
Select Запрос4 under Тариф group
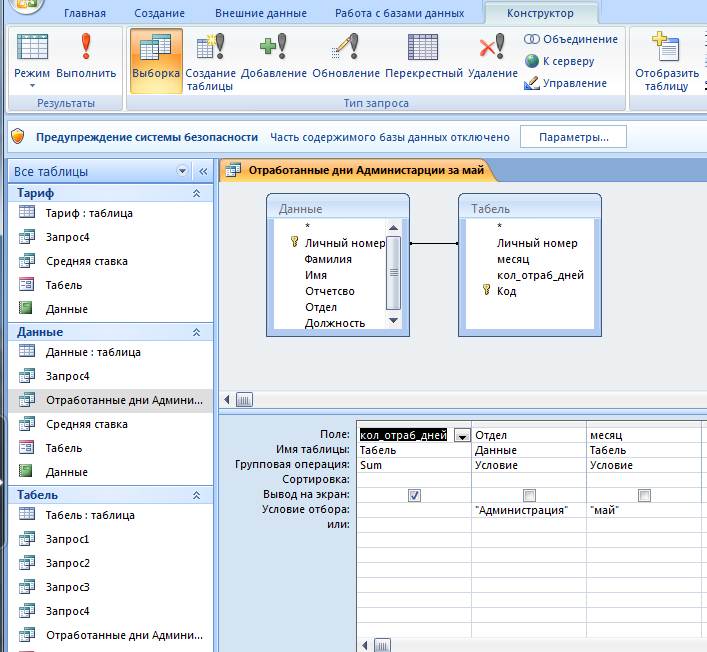(110, 237)
